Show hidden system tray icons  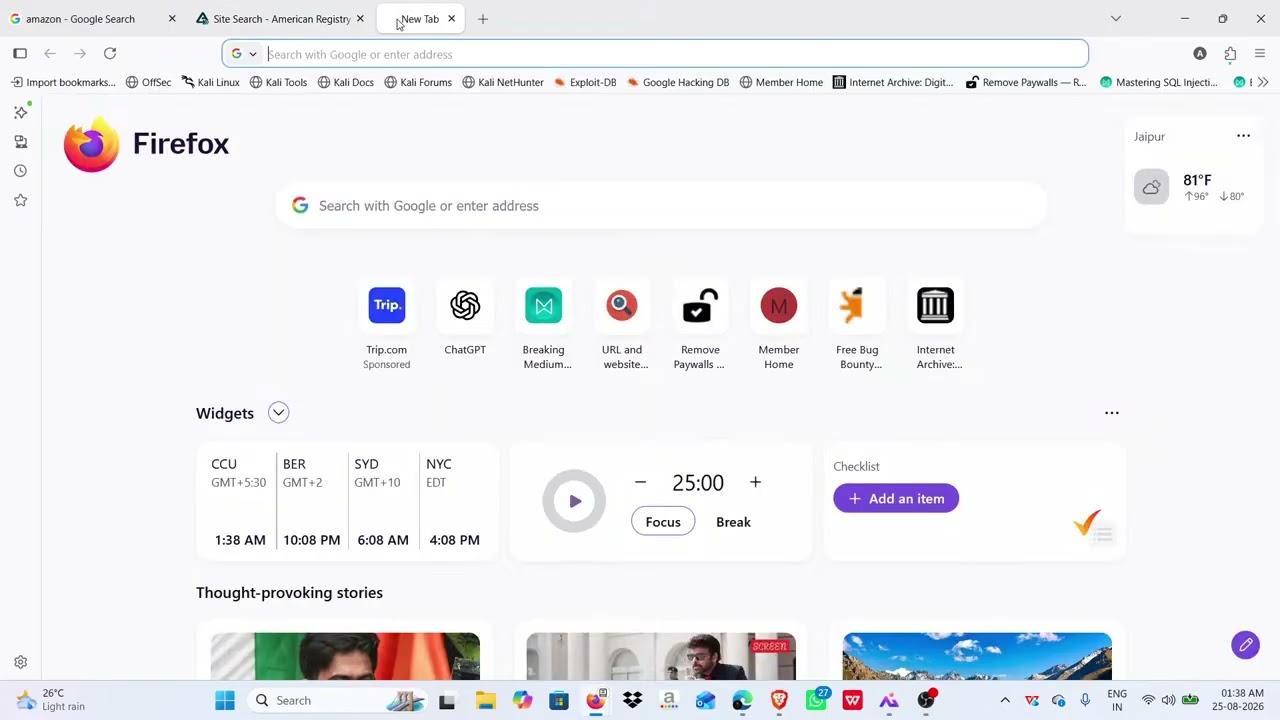[1005, 700]
